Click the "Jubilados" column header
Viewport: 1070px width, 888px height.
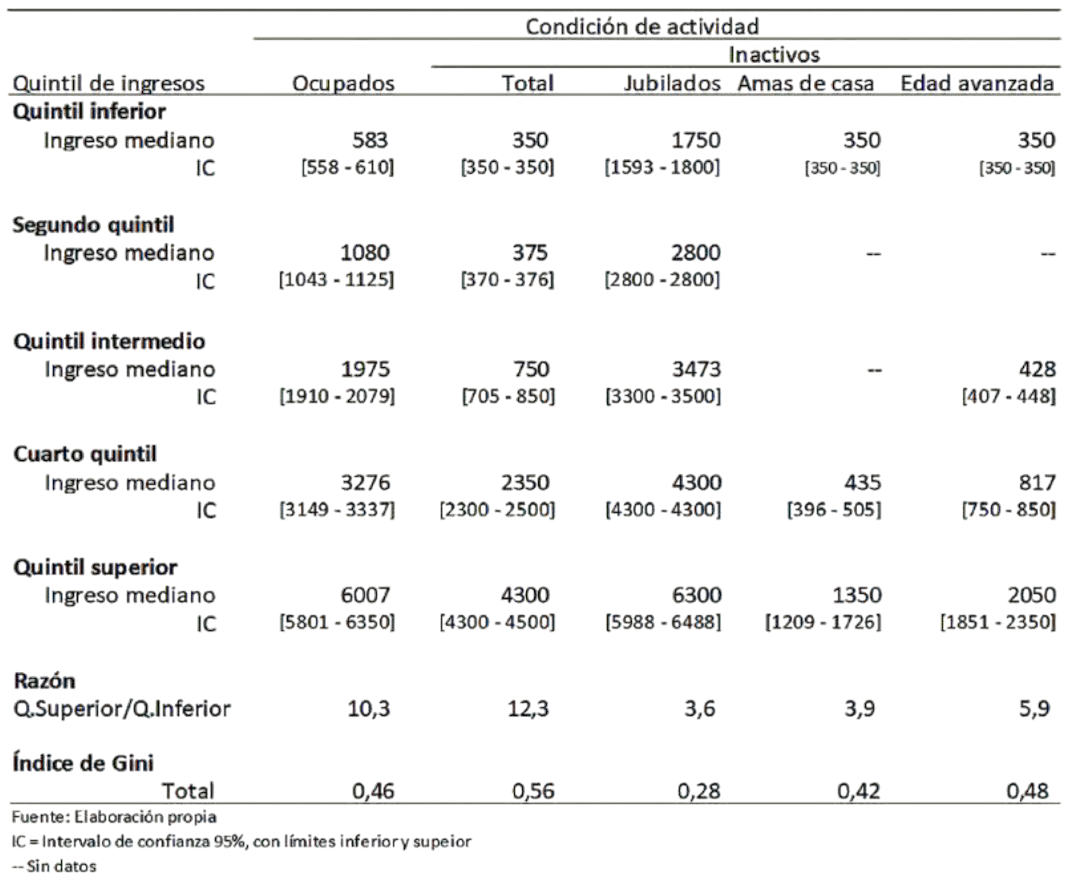click(x=672, y=83)
